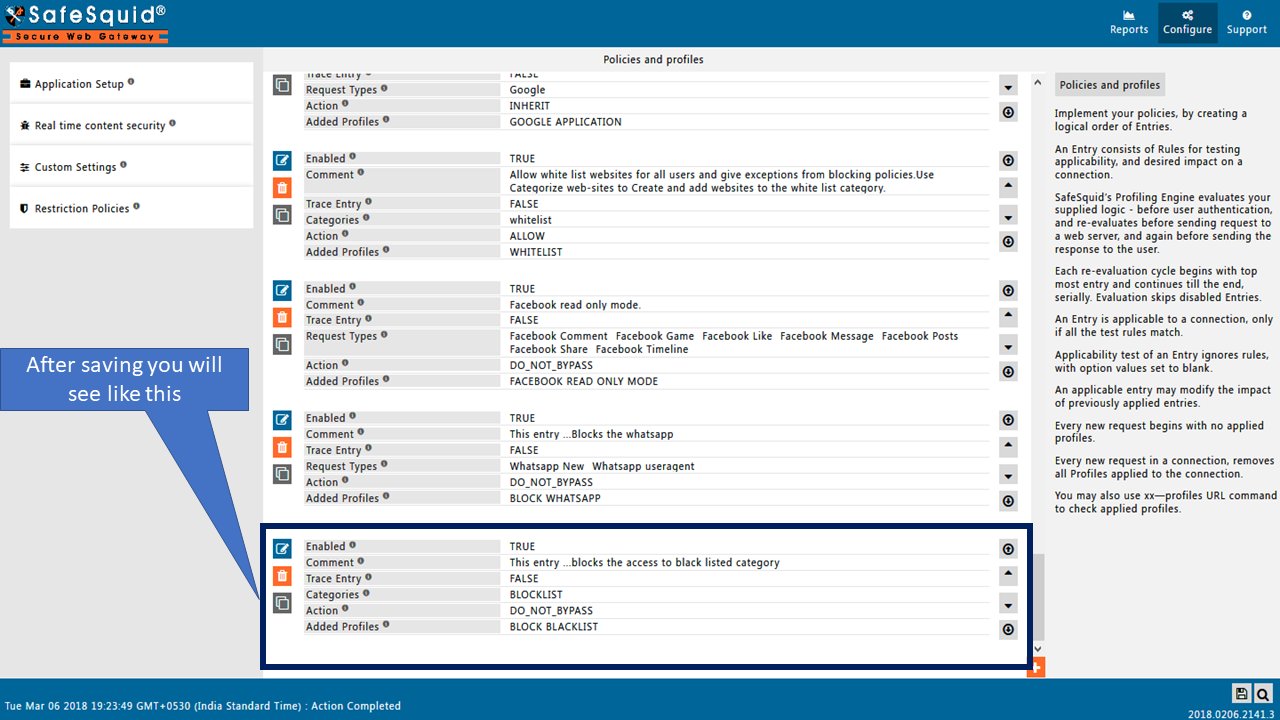Open Custom Settings section
This screenshot has width=1280, height=720.
tap(131, 167)
